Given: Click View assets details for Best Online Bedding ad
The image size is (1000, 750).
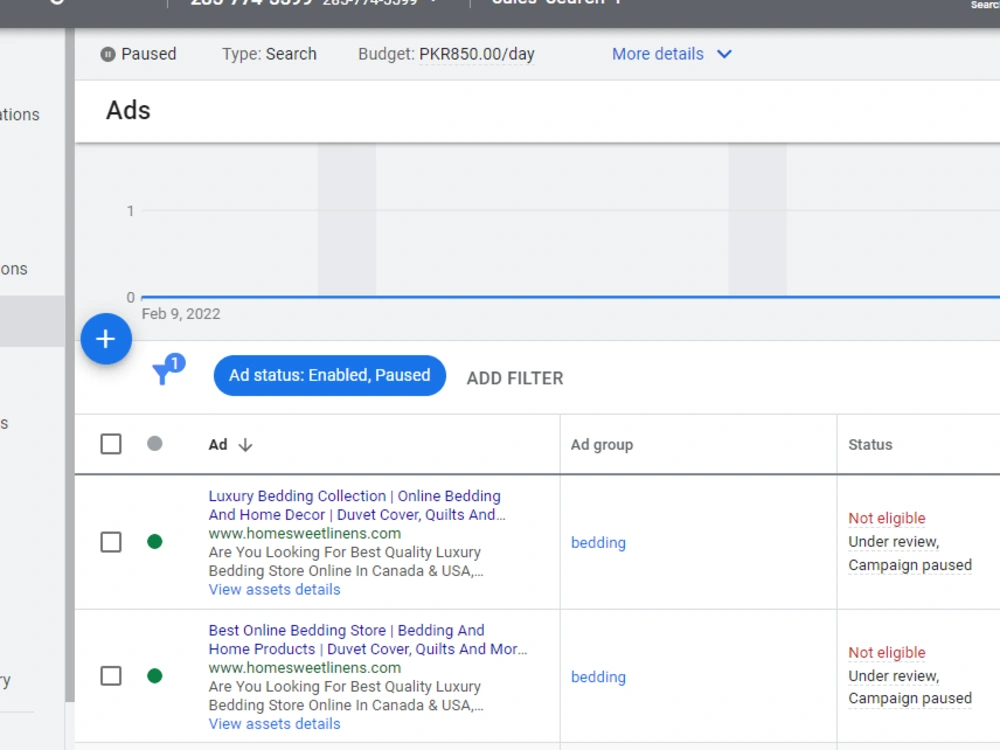Looking at the screenshot, I should [x=274, y=724].
